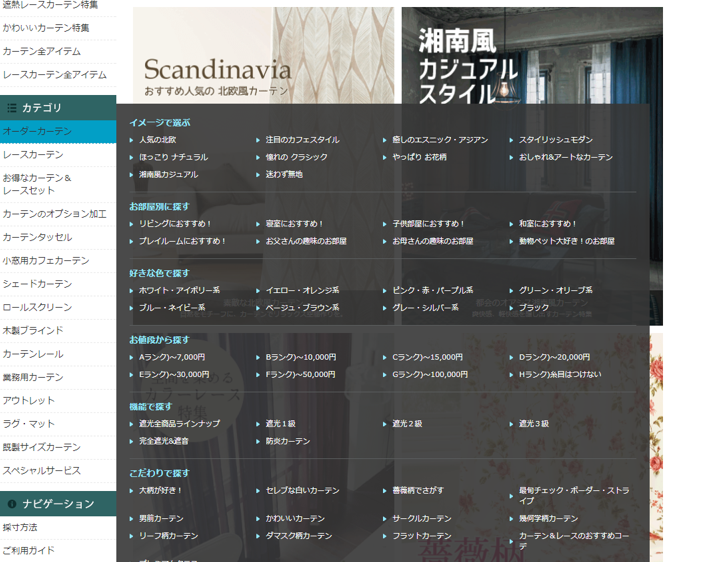Click the arrow bullet before 人気の北欧
This screenshot has height=562, width=717.
tap(132, 140)
